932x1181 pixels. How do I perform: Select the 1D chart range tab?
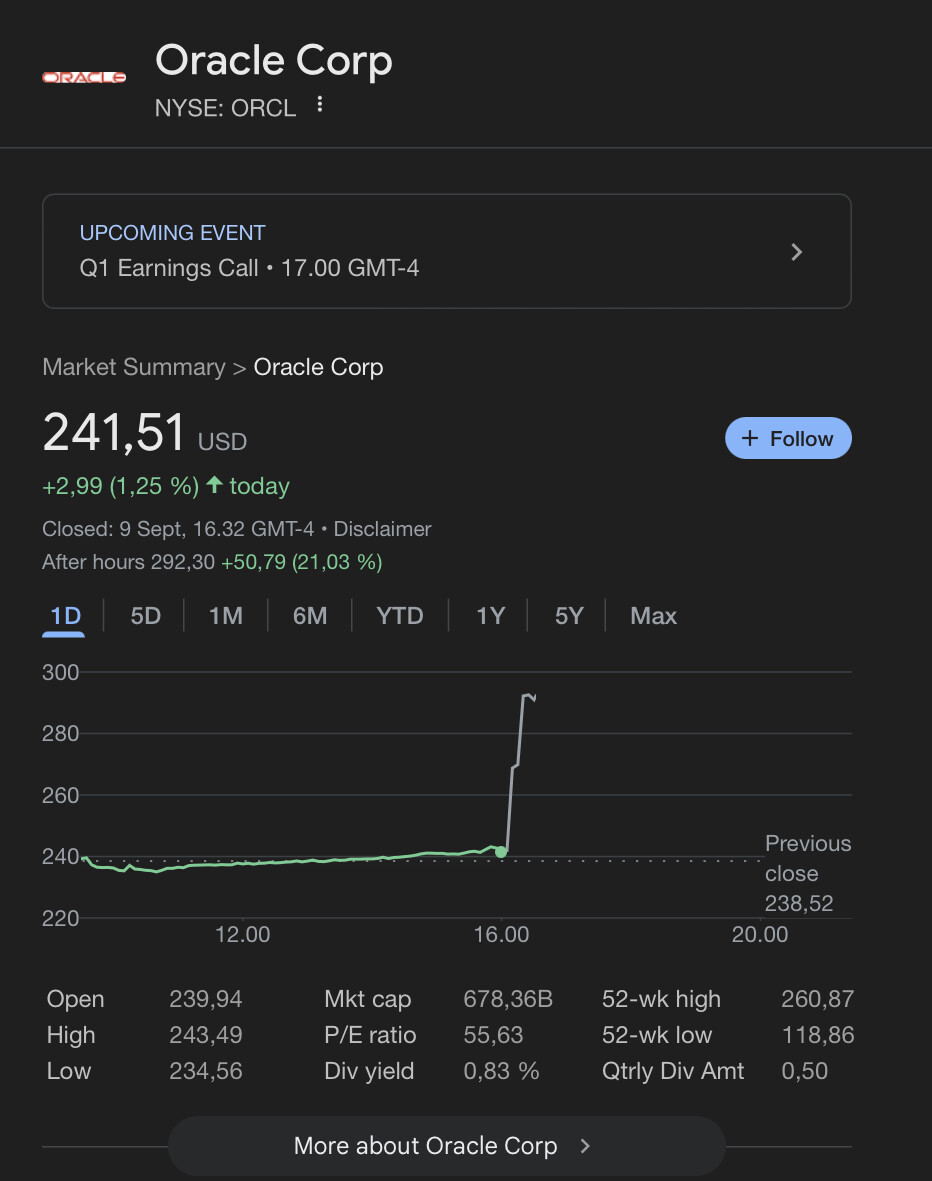pos(66,616)
